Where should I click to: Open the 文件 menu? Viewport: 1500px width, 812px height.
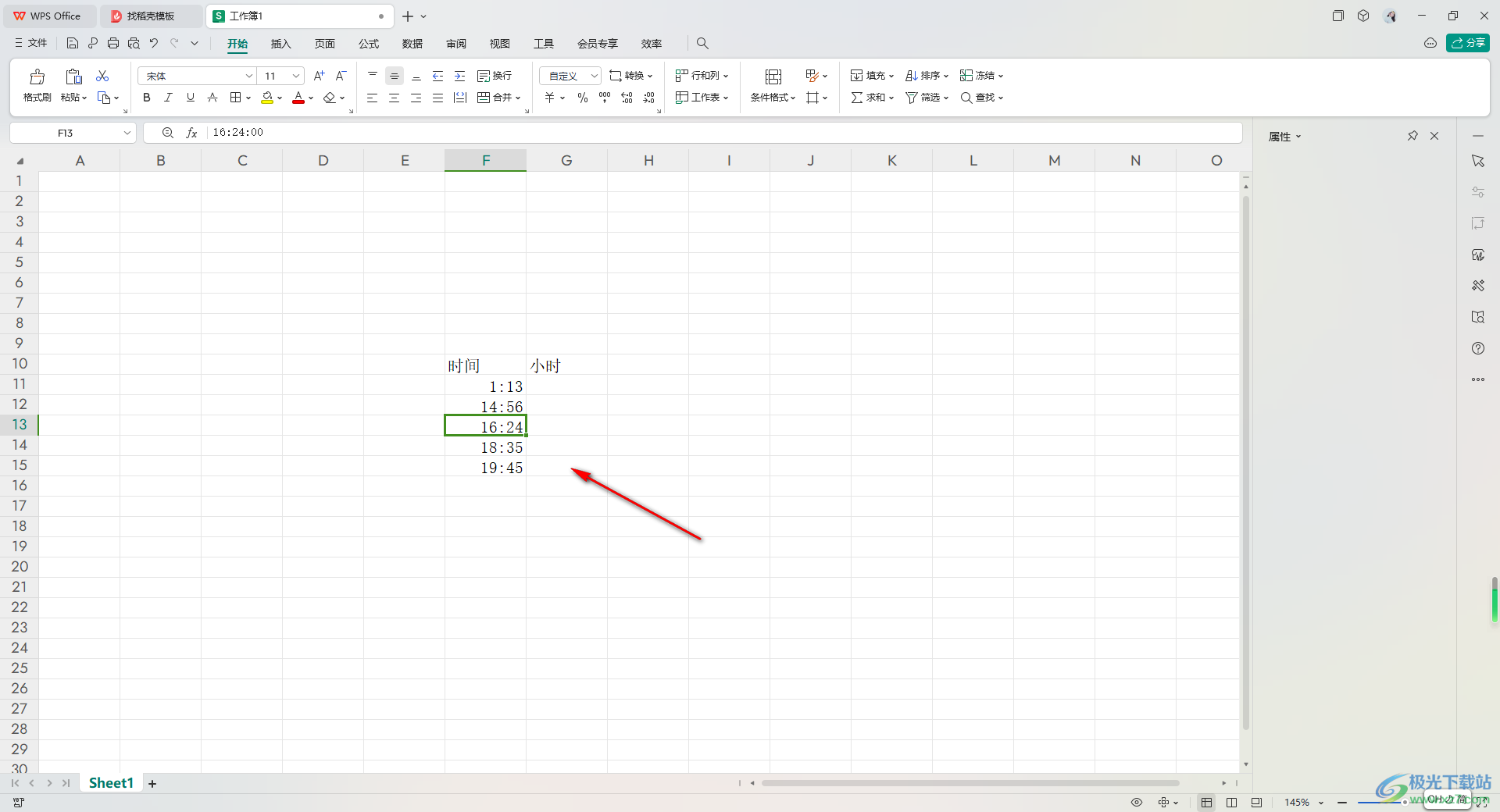tap(31, 44)
